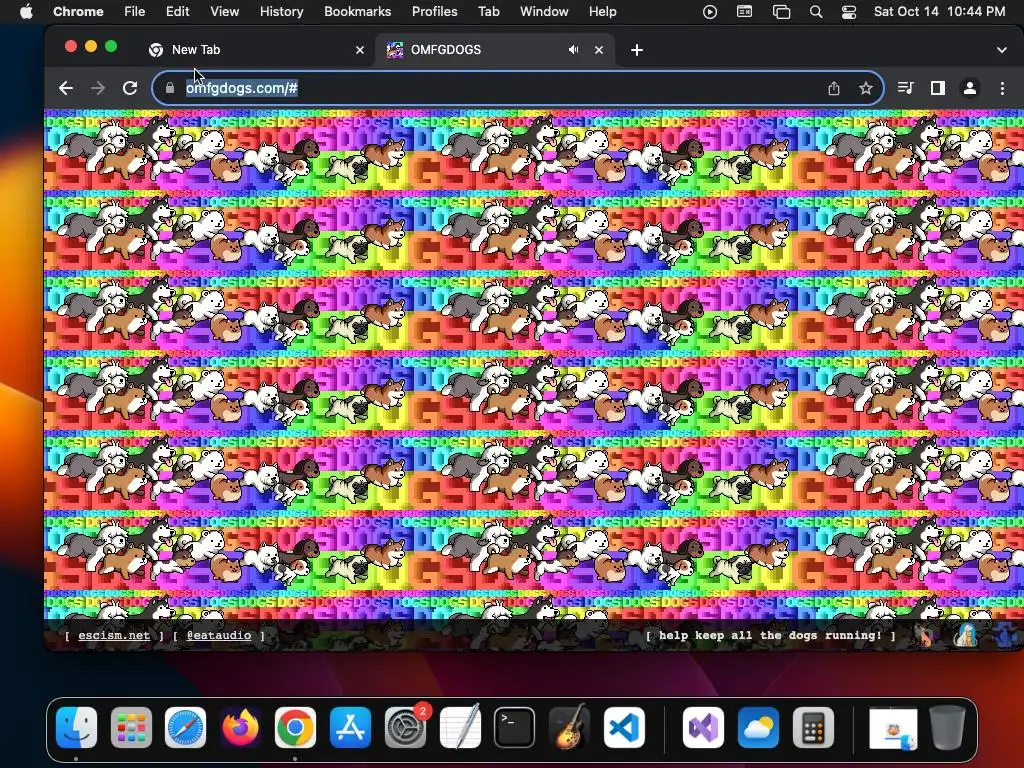The height and width of the screenshot is (768, 1024).
Task: Open the @eataudio link
Action: coord(219,635)
